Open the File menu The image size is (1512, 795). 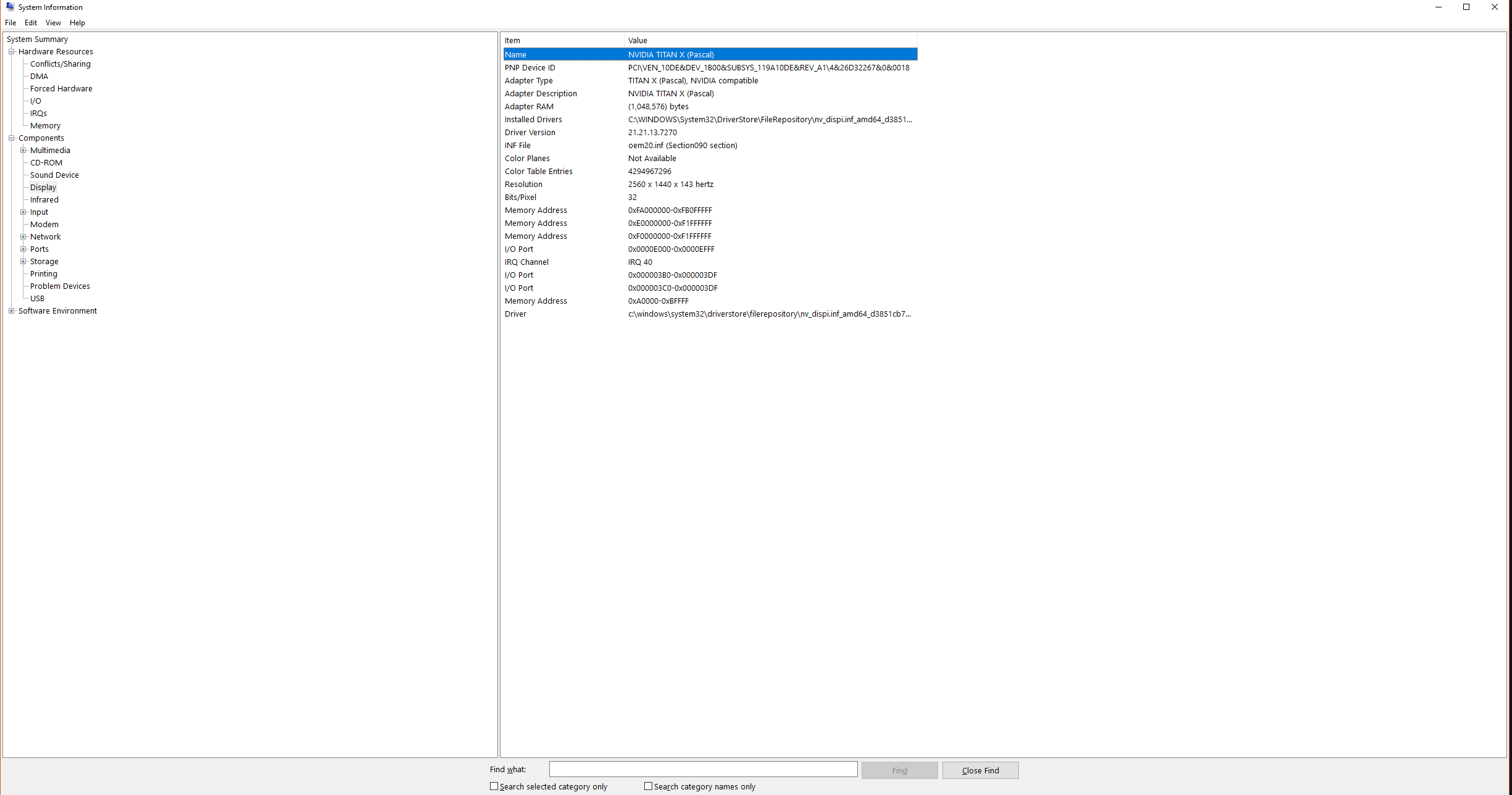click(x=10, y=23)
